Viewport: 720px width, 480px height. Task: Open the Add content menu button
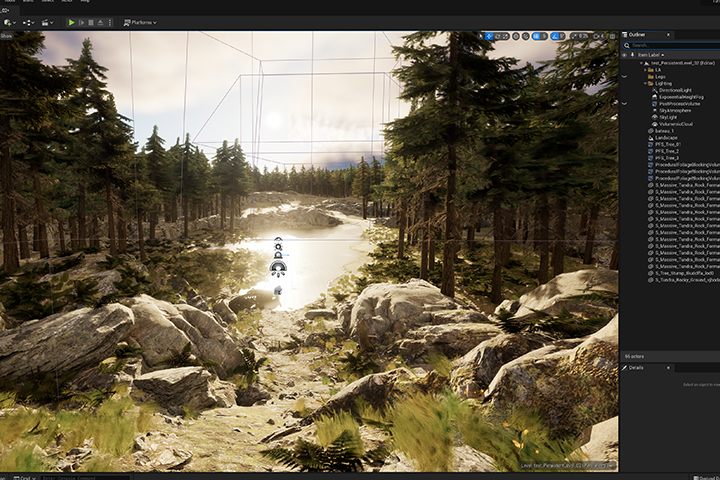(x=9, y=23)
